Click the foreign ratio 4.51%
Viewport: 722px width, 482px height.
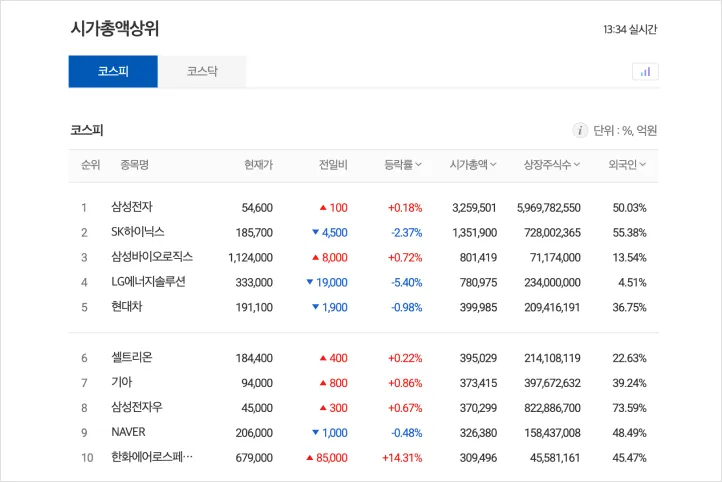click(x=632, y=283)
